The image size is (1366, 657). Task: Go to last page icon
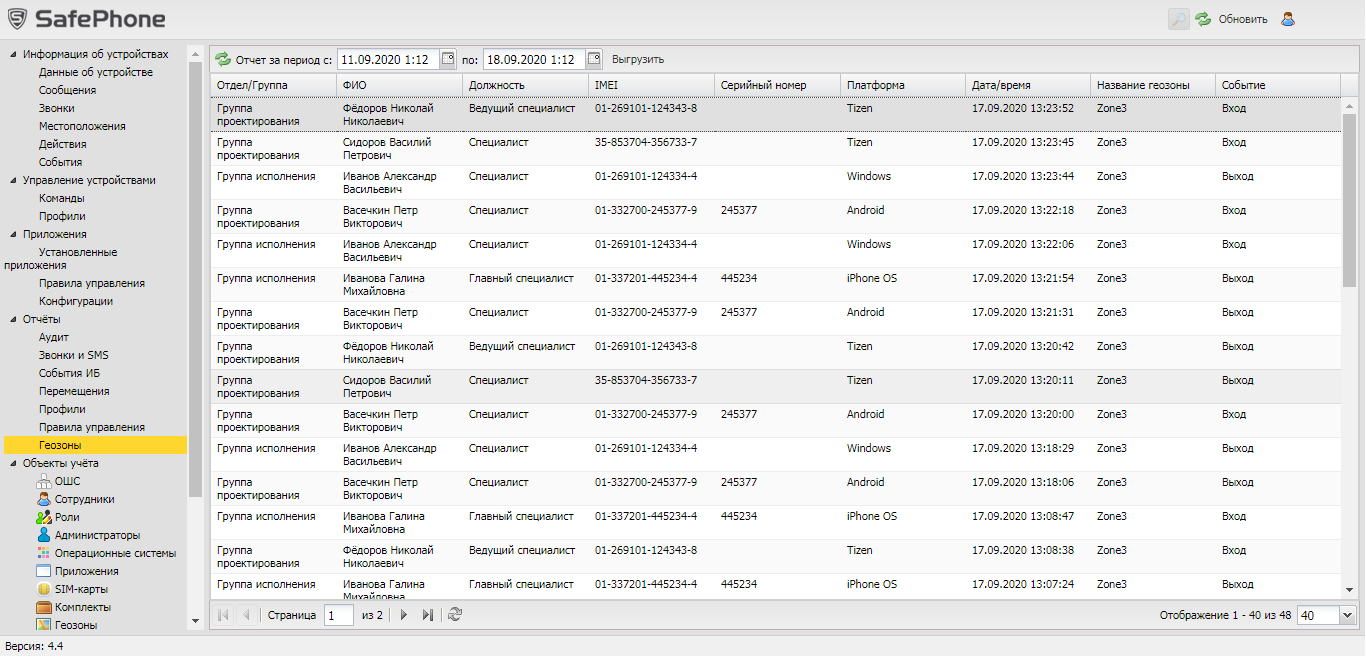[428, 615]
